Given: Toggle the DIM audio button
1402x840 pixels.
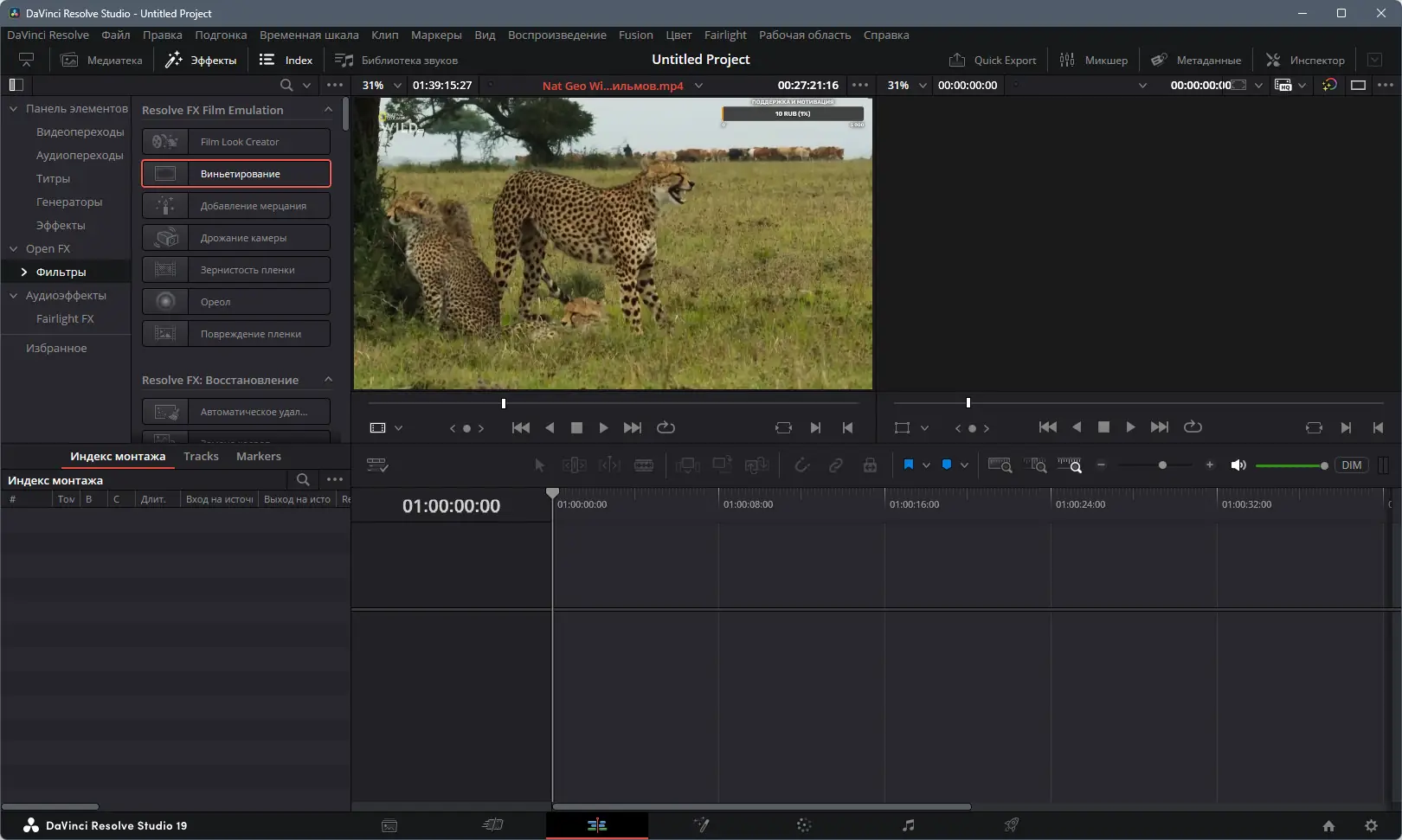Looking at the screenshot, I should 1351,465.
